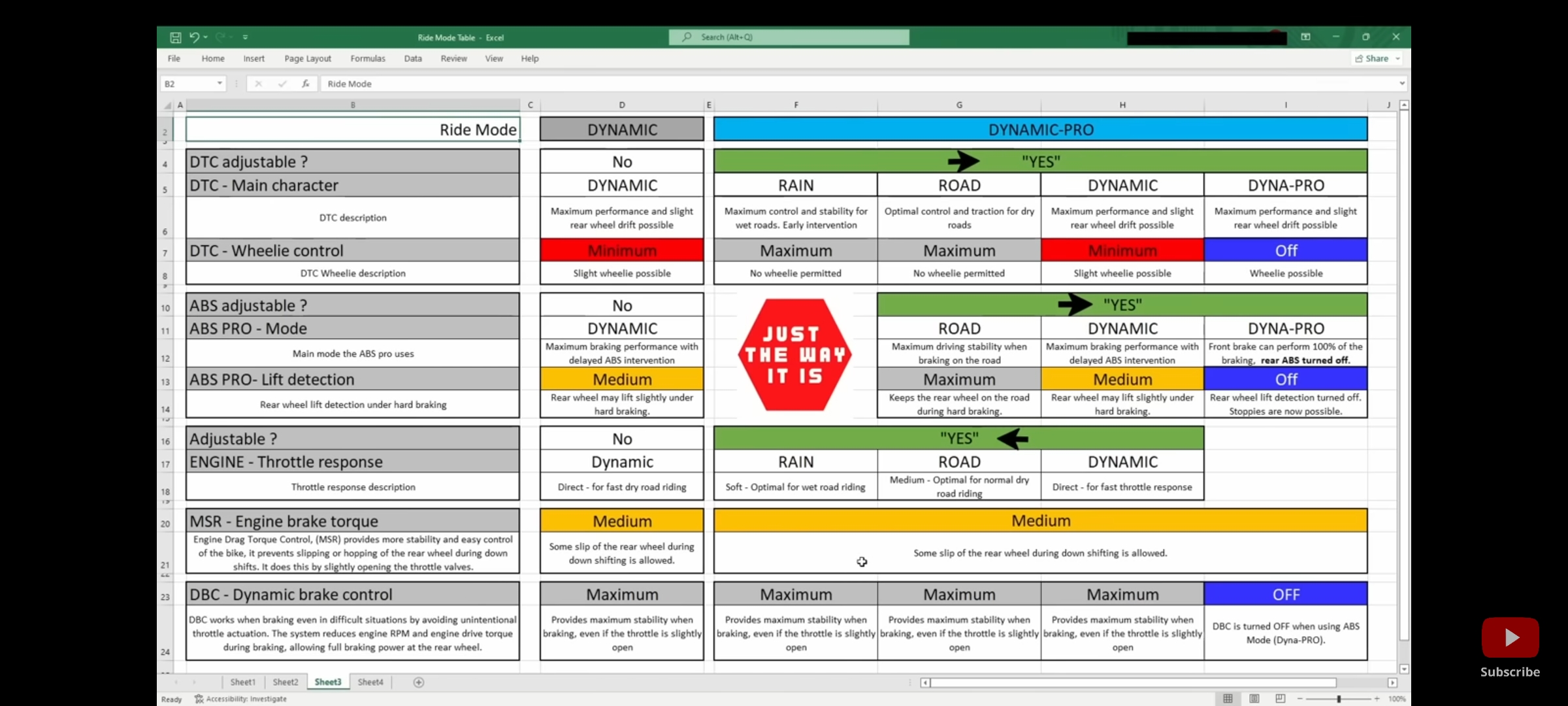This screenshot has width=1568, height=706.
Task: Switch to the Sheet4 tab
Action: click(370, 682)
